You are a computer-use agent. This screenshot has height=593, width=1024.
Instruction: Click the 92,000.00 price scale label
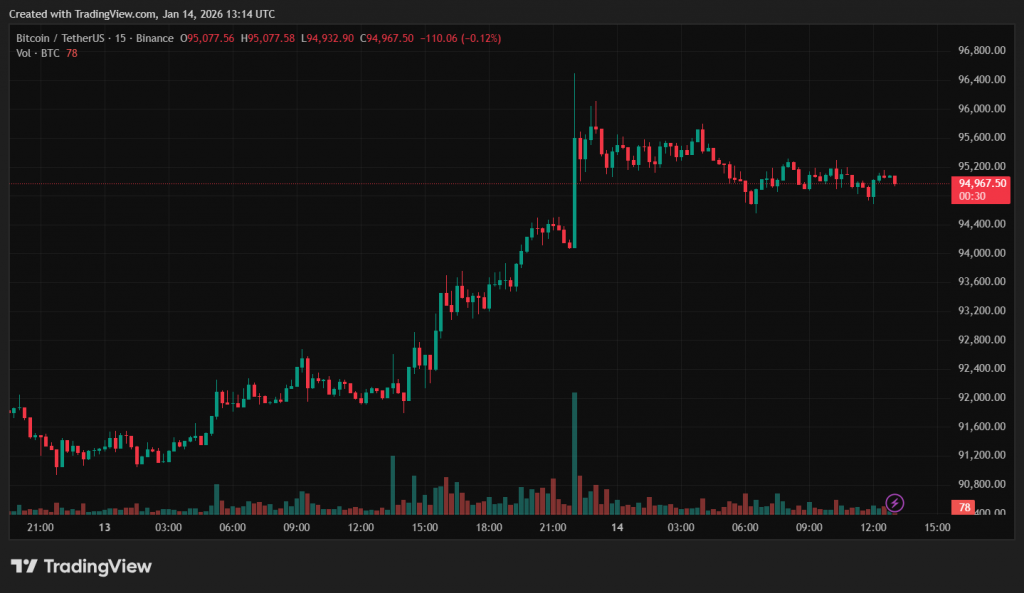[980, 398]
